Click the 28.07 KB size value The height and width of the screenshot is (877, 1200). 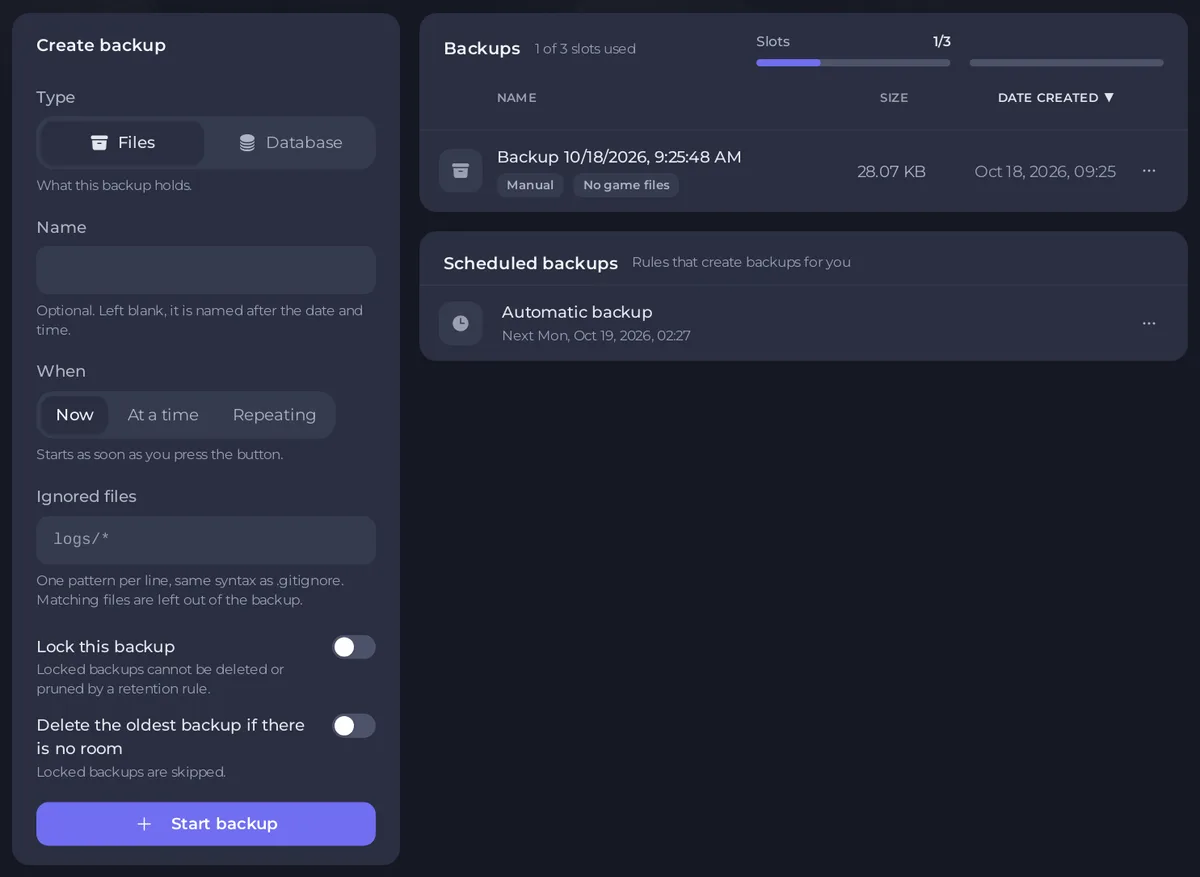click(891, 172)
